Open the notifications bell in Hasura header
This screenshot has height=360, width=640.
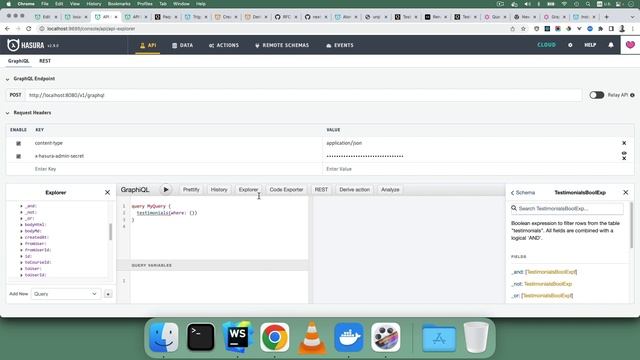(611, 45)
